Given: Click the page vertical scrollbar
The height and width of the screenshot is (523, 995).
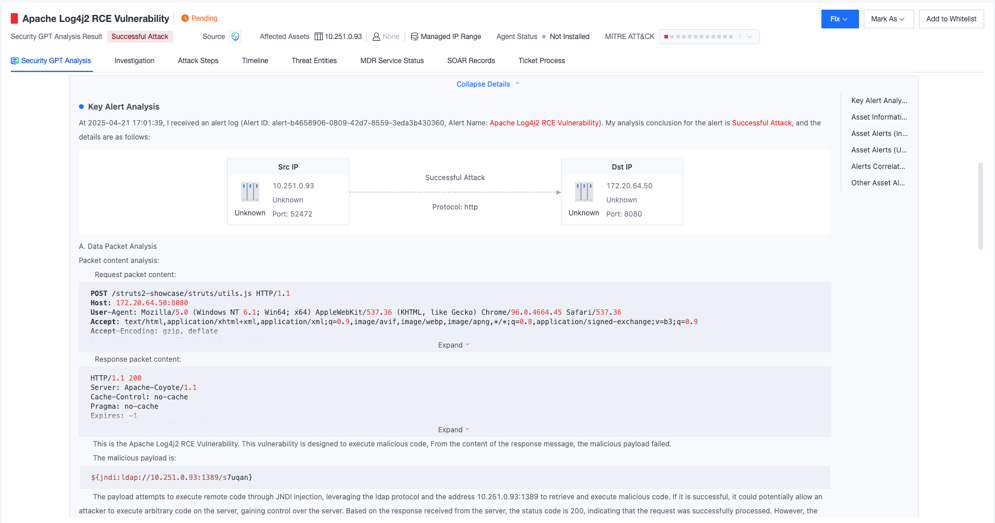Looking at the screenshot, I should pos(980,206).
